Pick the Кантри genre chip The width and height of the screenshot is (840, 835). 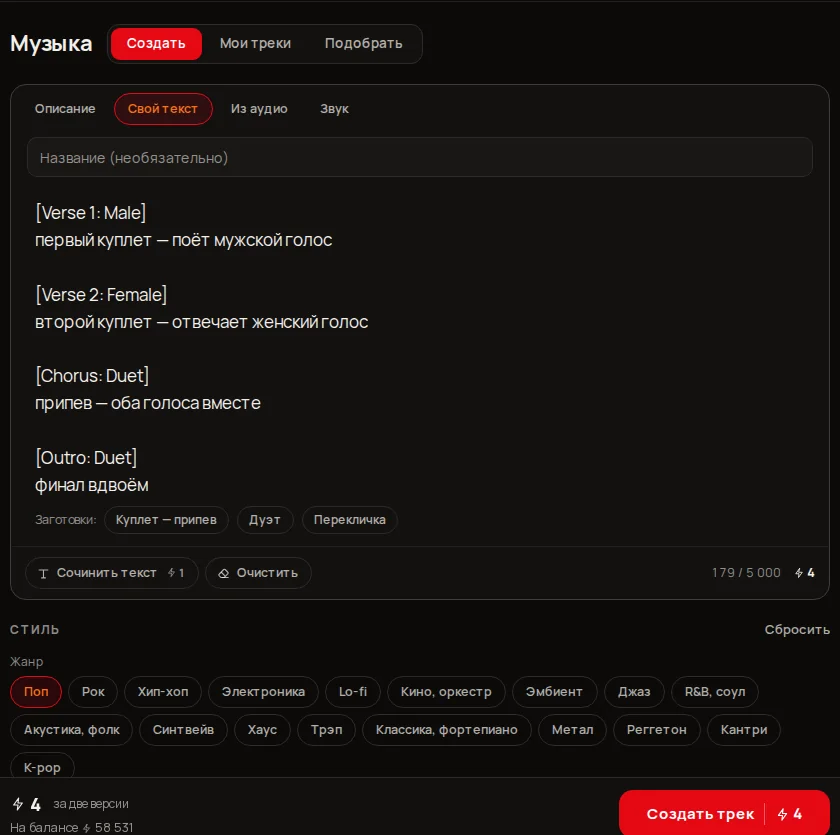pos(744,729)
